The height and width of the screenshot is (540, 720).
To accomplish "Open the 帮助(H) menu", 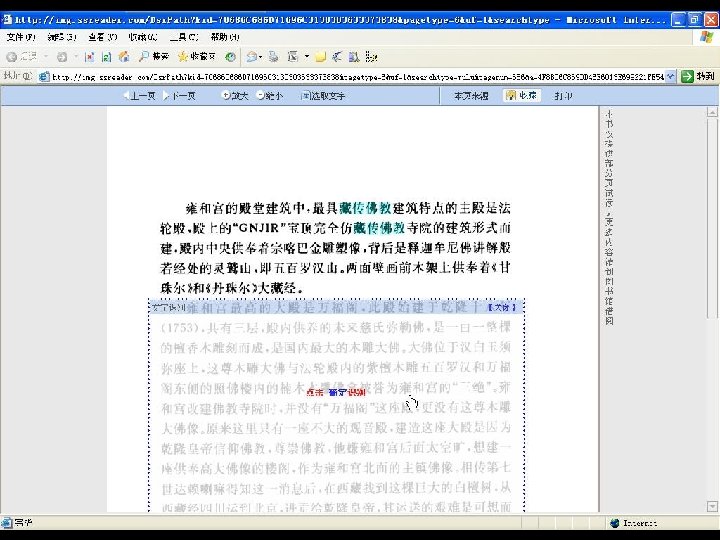I will point(225,37).
